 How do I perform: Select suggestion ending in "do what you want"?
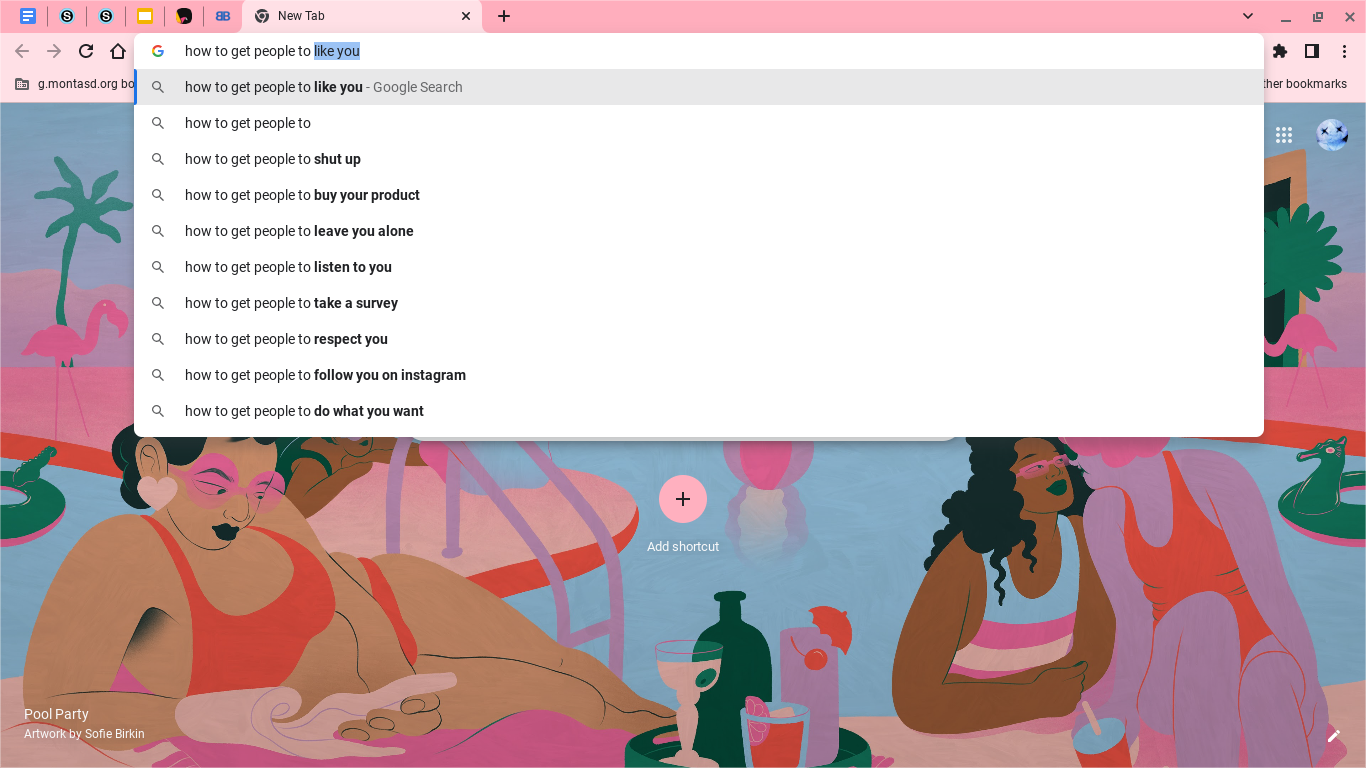click(x=699, y=411)
